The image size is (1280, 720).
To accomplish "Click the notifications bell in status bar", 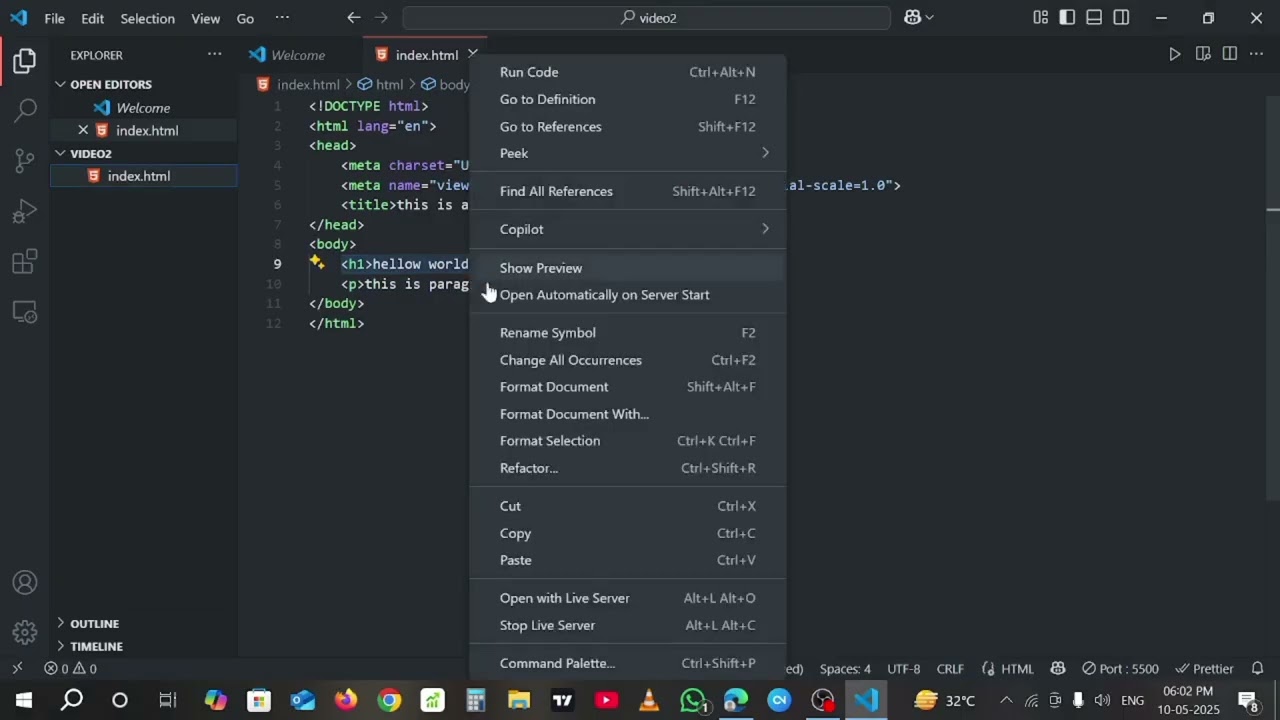I will point(1258,668).
